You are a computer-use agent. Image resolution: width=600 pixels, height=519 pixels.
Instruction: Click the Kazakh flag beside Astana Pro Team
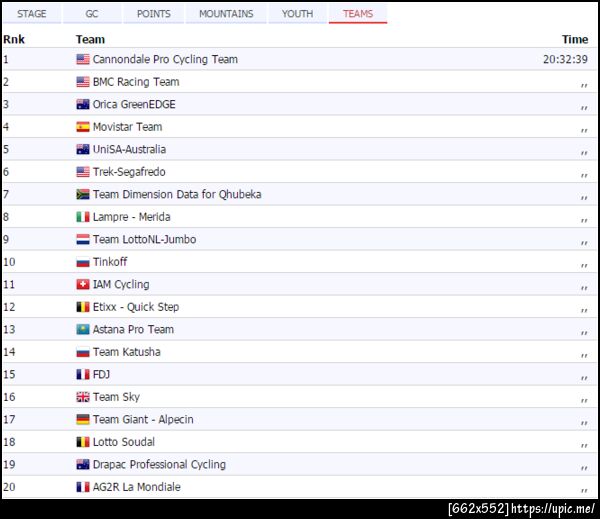point(83,330)
